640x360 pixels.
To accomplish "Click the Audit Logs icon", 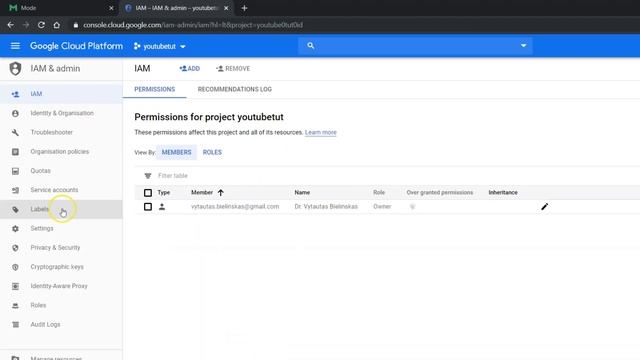I will [x=15, y=324].
